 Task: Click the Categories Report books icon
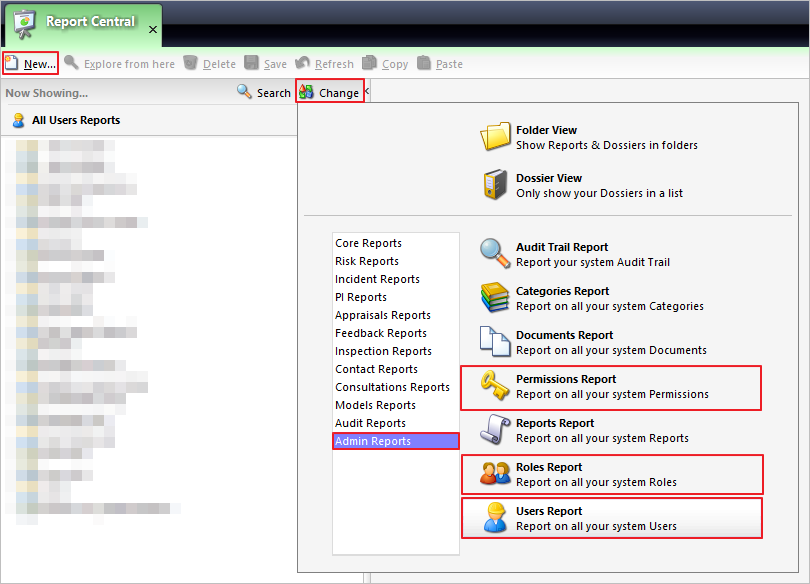click(495, 297)
